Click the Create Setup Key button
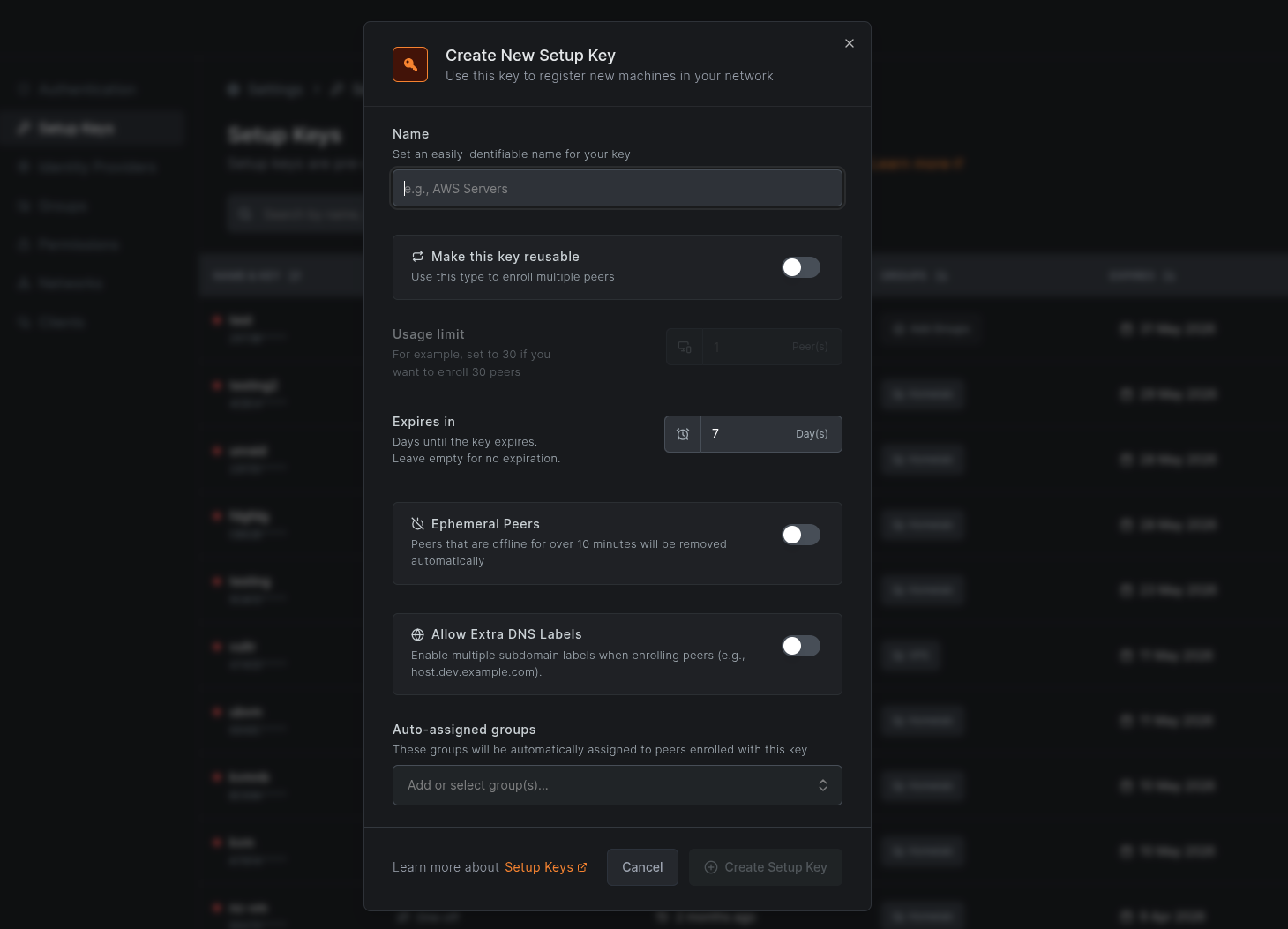The height and width of the screenshot is (929, 1288). pyautogui.click(x=766, y=867)
